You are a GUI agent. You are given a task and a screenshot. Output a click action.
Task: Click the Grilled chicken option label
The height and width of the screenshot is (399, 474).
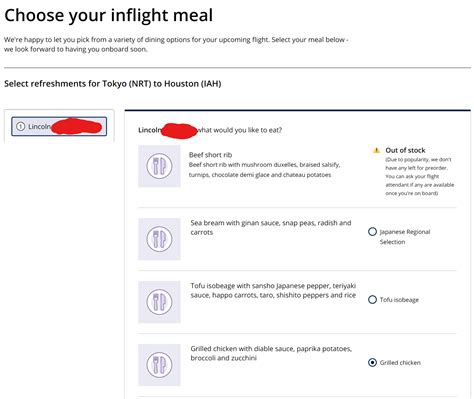400,363
